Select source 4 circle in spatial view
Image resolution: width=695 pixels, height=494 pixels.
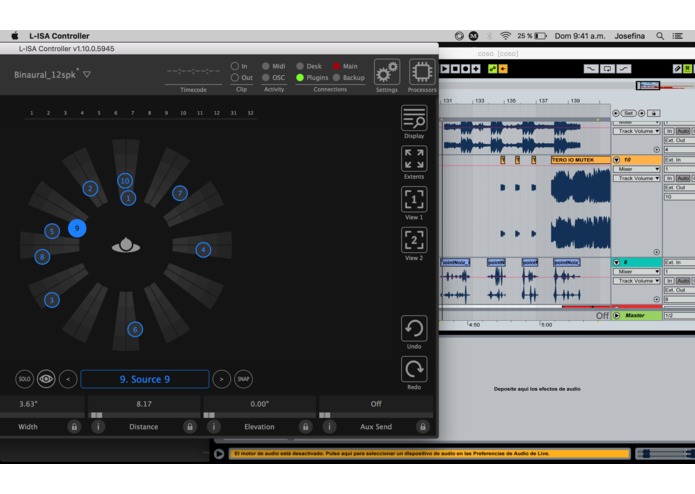(x=203, y=250)
